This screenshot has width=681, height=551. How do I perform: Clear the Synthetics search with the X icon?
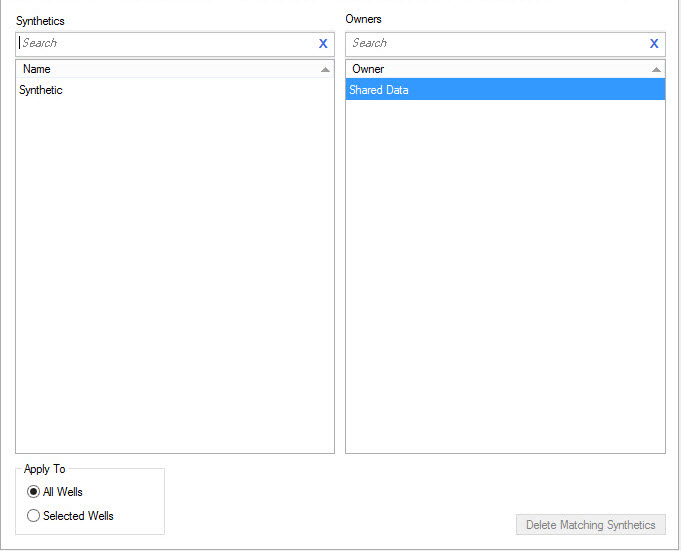pyautogui.click(x=323, y=44)
